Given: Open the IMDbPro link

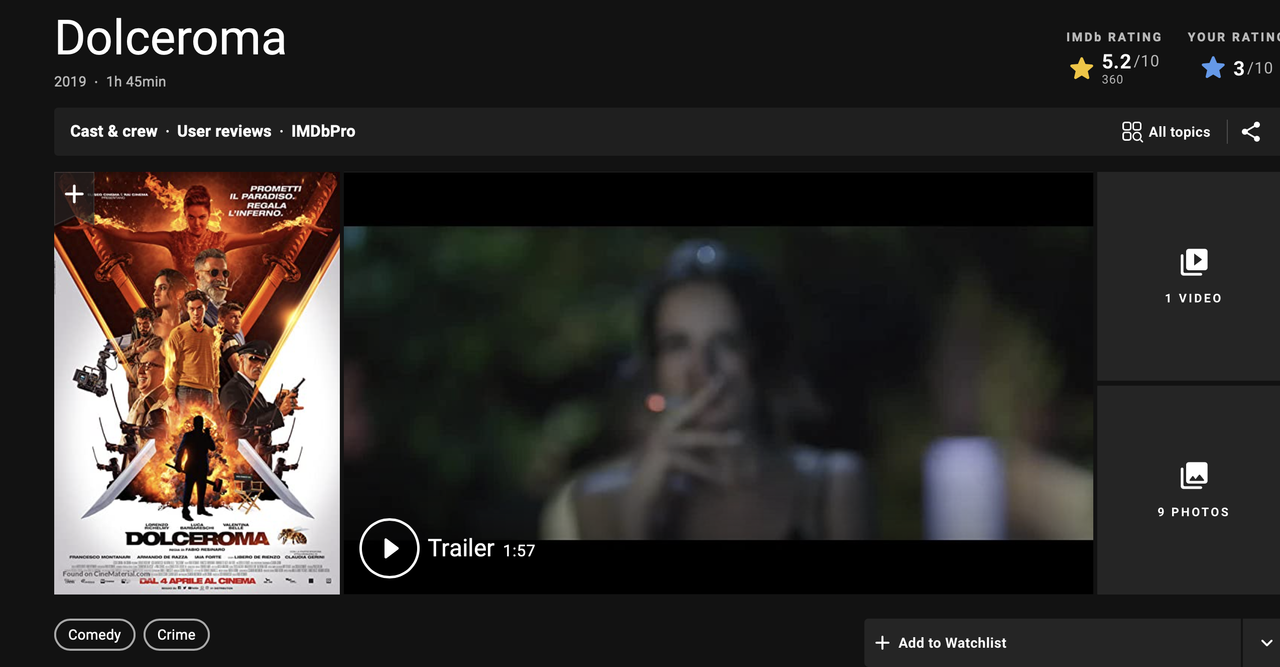Looking at the screenshot, I should tap(323, 131).
